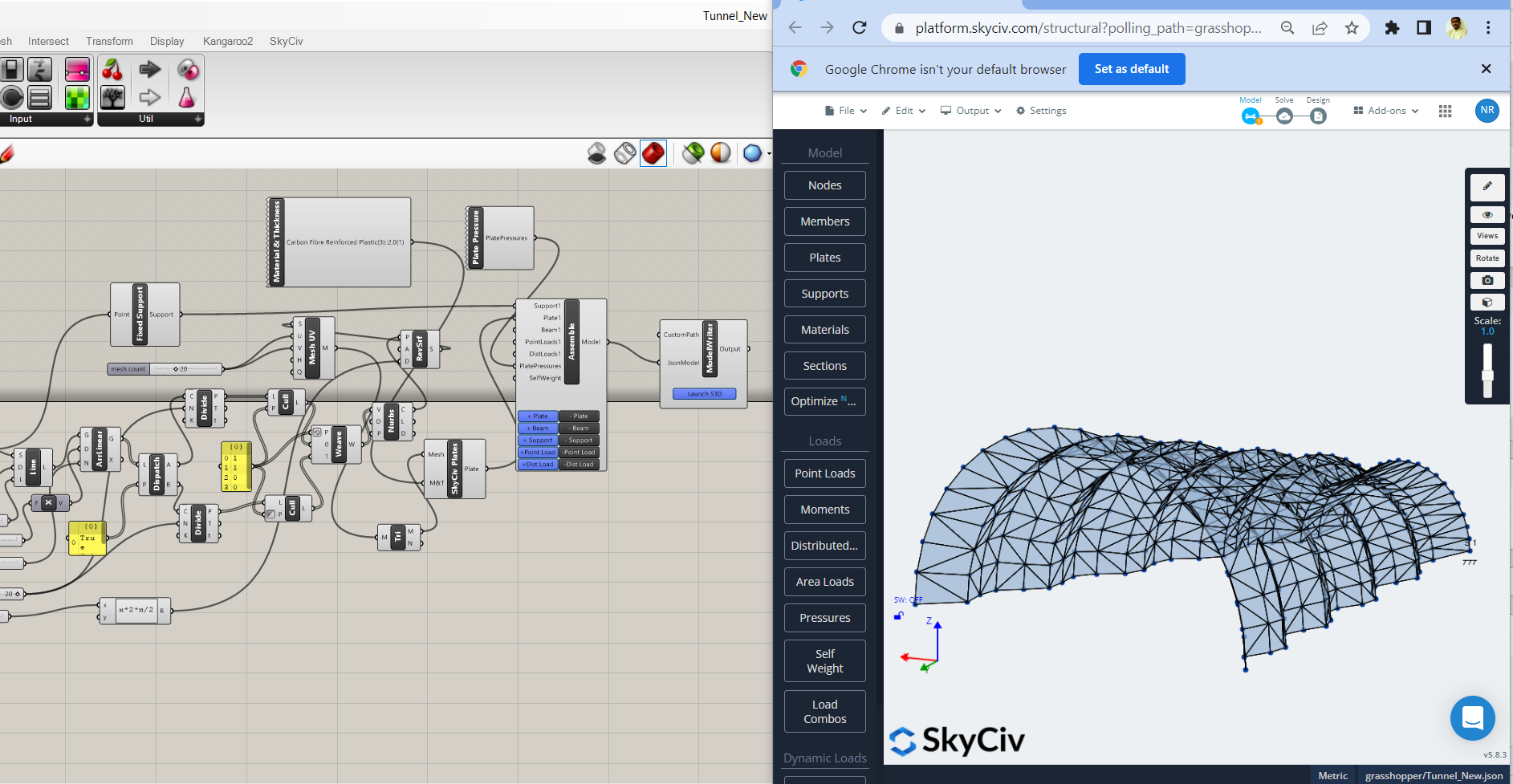1513x784 pixels.
Task: Open the SkyCiv File dropdown
Action: (x=846, y=111)
